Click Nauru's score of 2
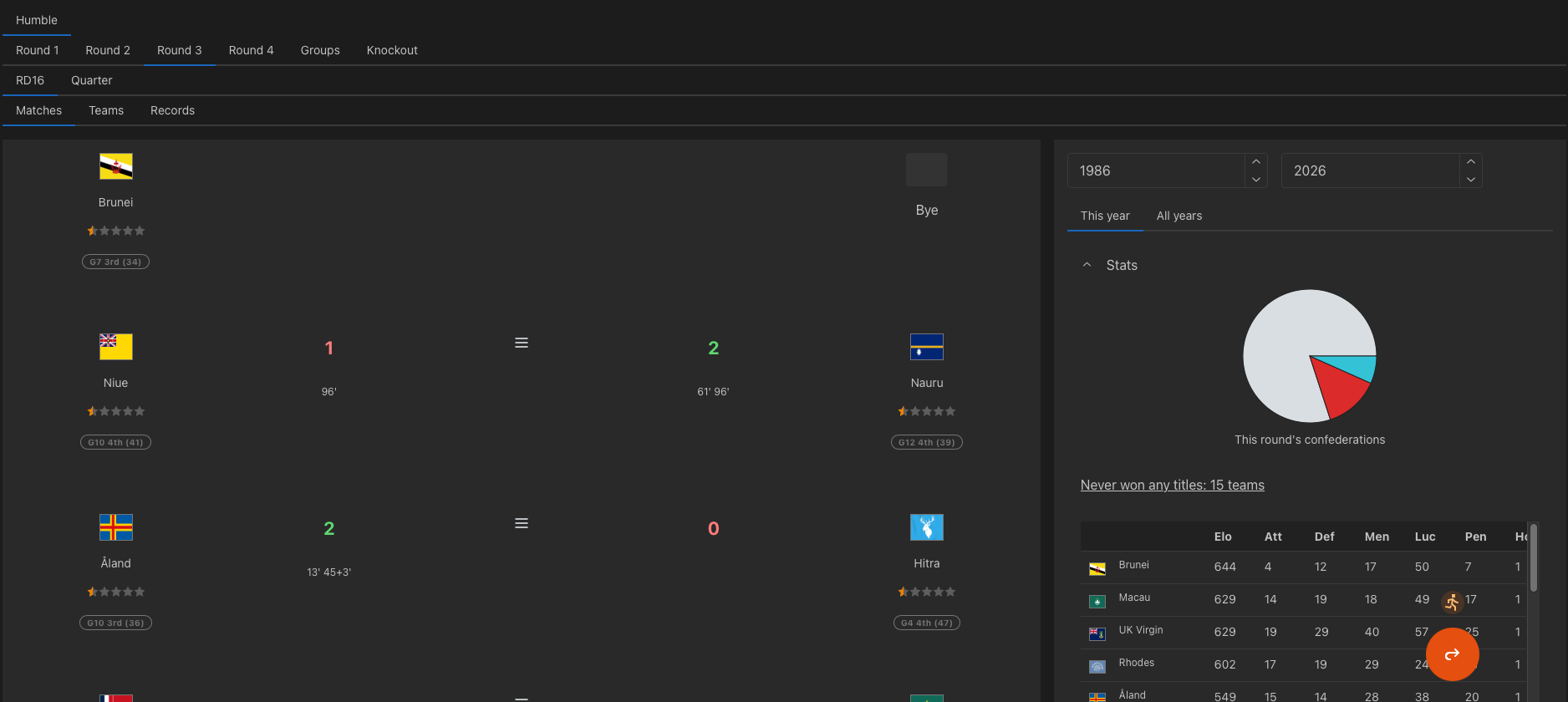Image resolution: width=1568 pixels, height=702 pixels. coord(713,348)
